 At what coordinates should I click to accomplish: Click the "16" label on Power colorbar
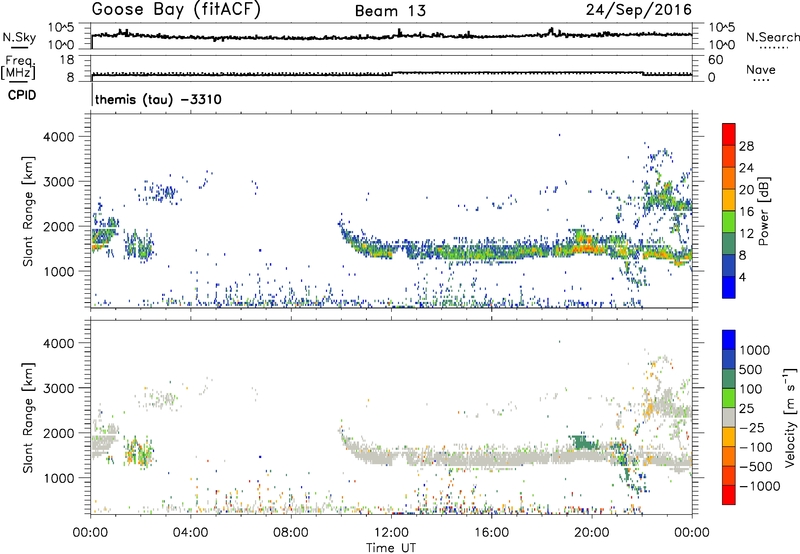pos(746,212)
